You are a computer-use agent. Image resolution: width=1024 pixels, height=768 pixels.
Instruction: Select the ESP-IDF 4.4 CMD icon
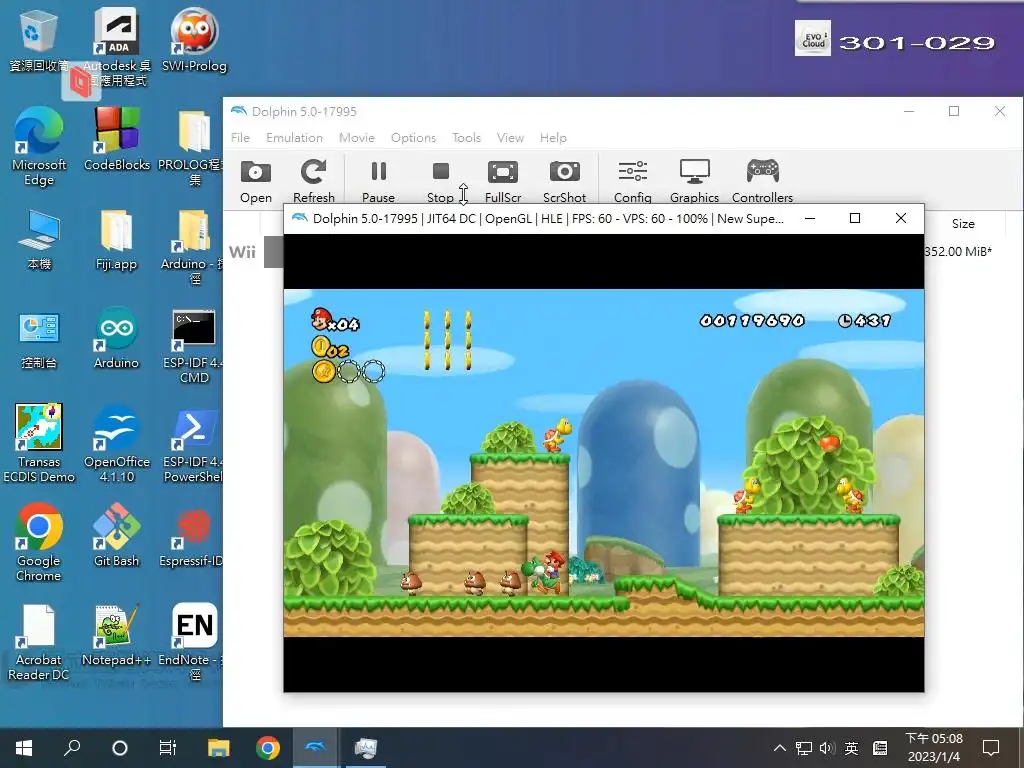194,346
